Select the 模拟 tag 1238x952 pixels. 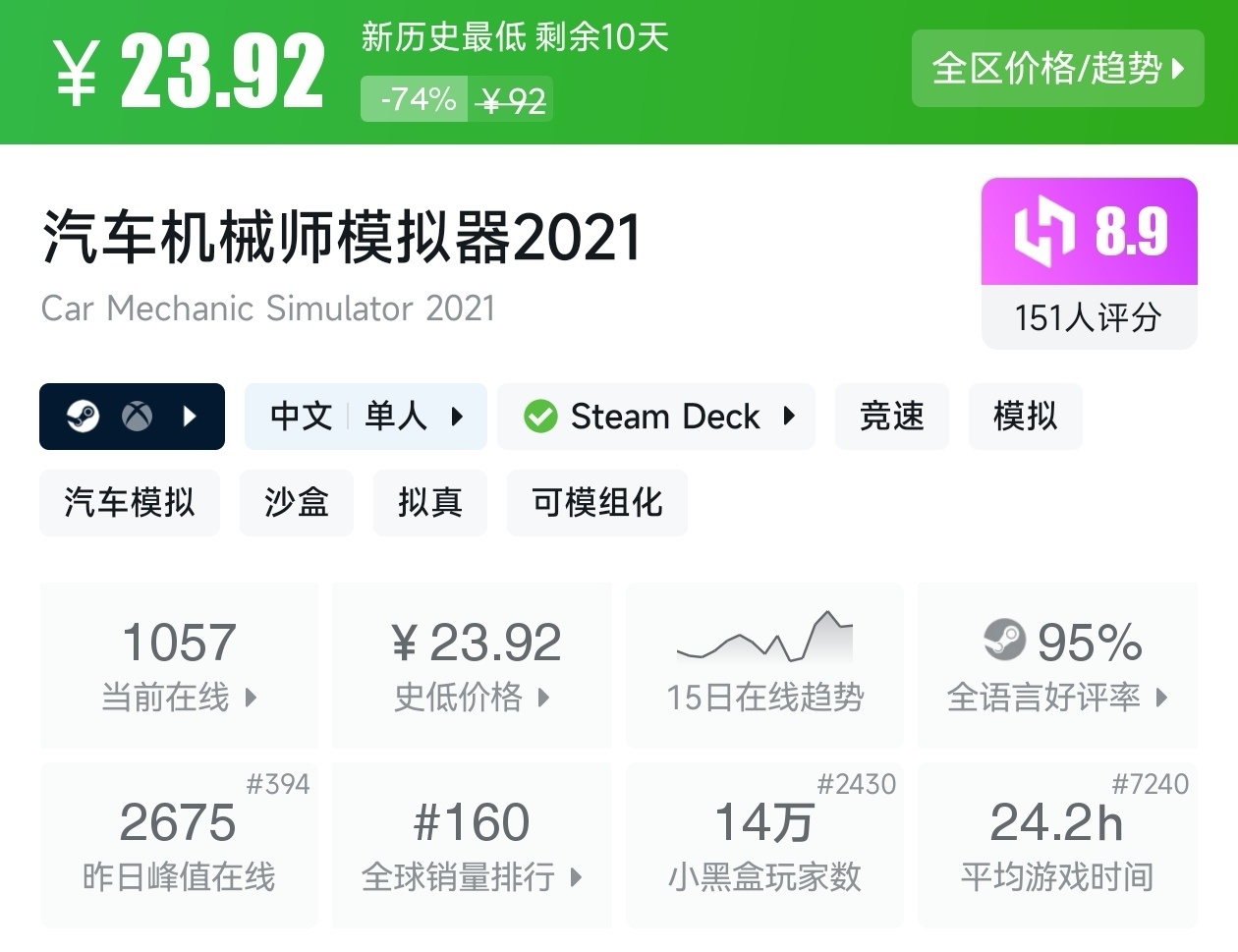click(1025, 417)
